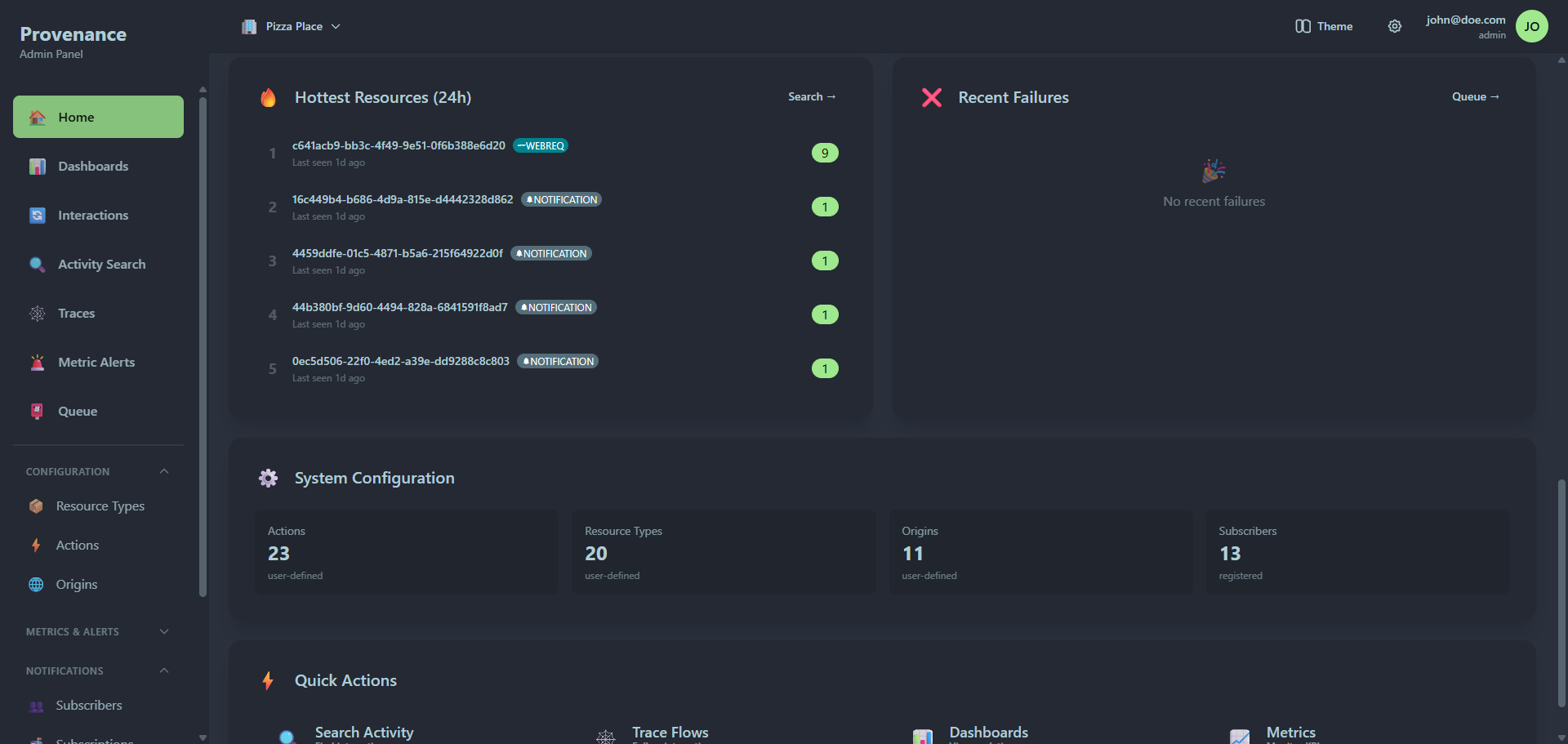Open Search link in Hottest Resources
The width and height of the screenshot is (1568, 744).
[x=811, y=96]
